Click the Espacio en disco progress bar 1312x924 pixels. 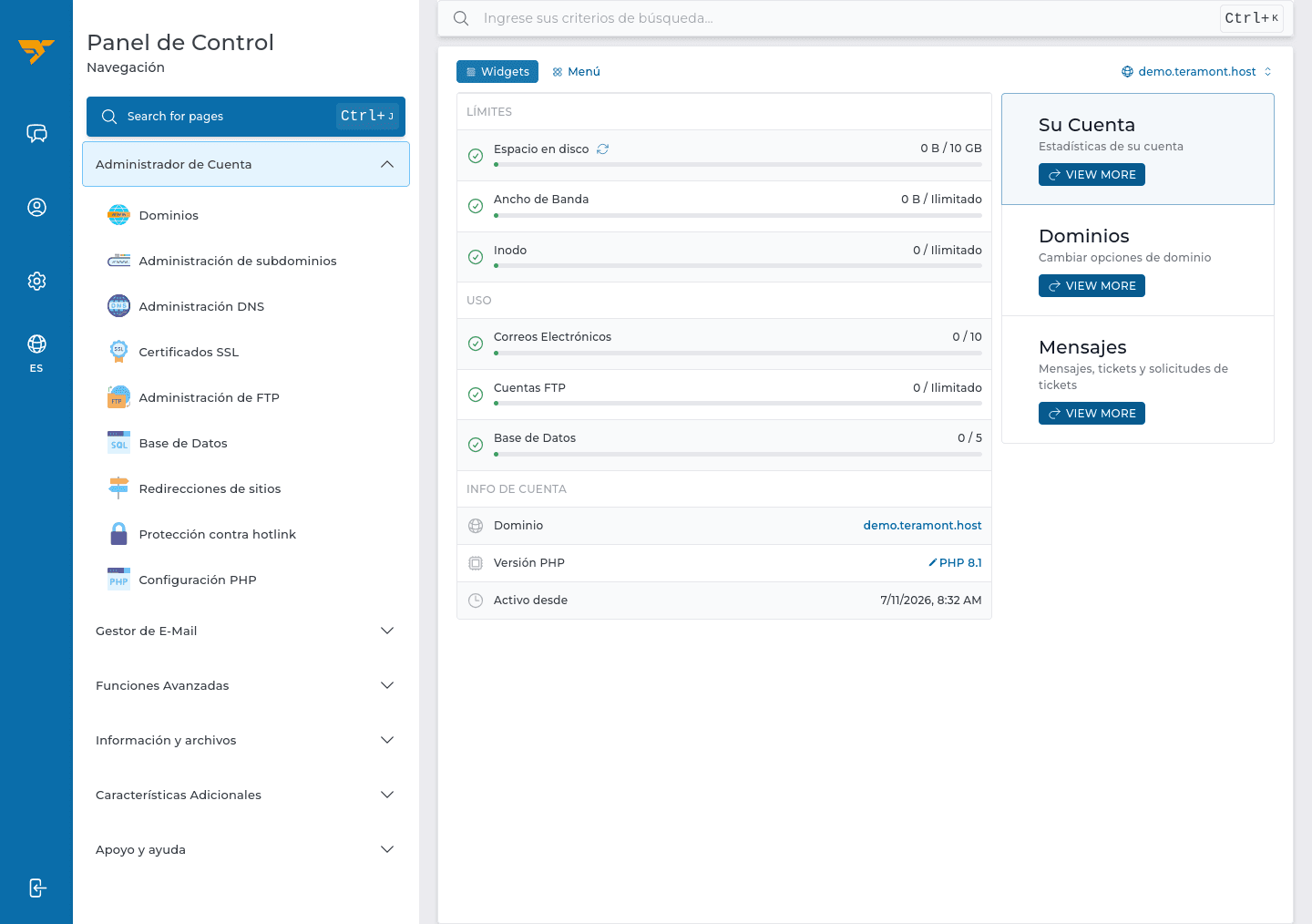pyautogui.click(x=738, y=165)
